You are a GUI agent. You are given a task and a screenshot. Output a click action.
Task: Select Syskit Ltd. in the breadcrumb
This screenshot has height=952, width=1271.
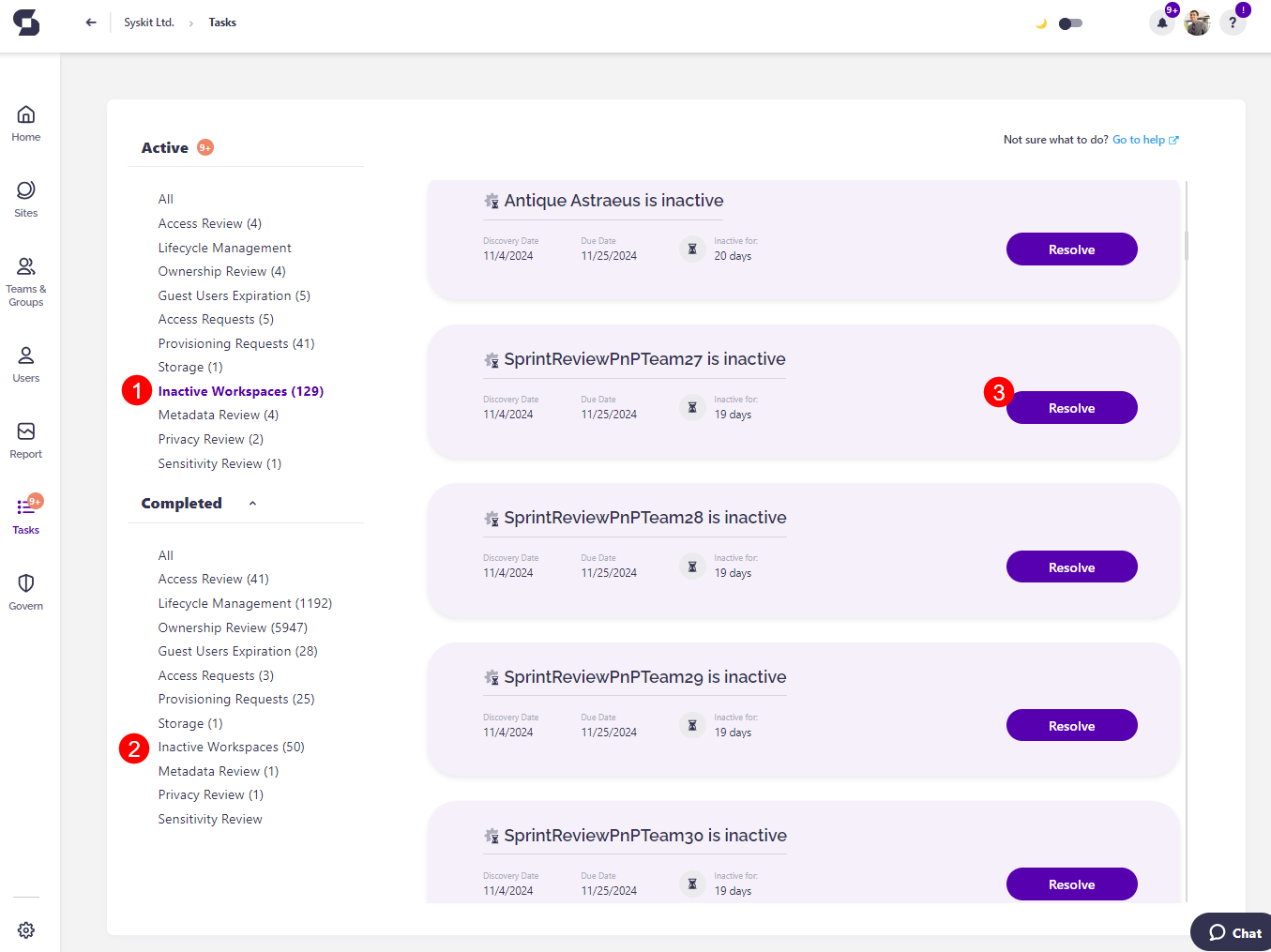point(149,22)
